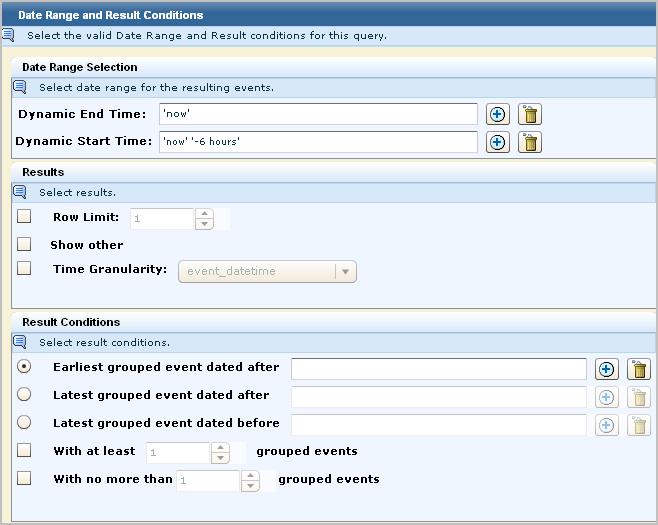Click the Dynamic End Time field
The height and width of the screenshot is (525, 658).
click(x=319, y=114)
